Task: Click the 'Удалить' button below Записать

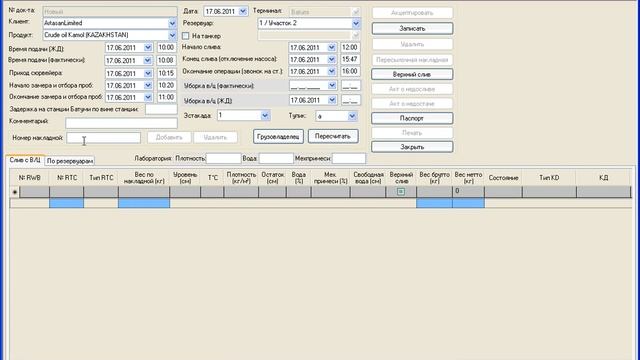Action: 412,44
